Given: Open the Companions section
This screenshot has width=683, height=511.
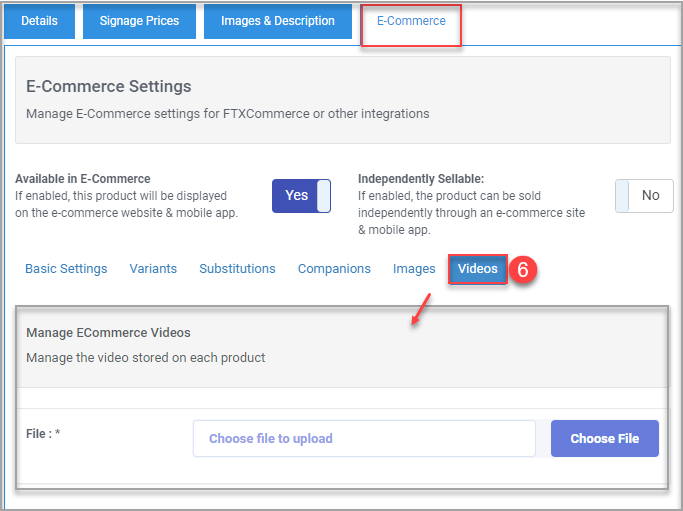Looking at the screenshot, I should tap(334, 269).
